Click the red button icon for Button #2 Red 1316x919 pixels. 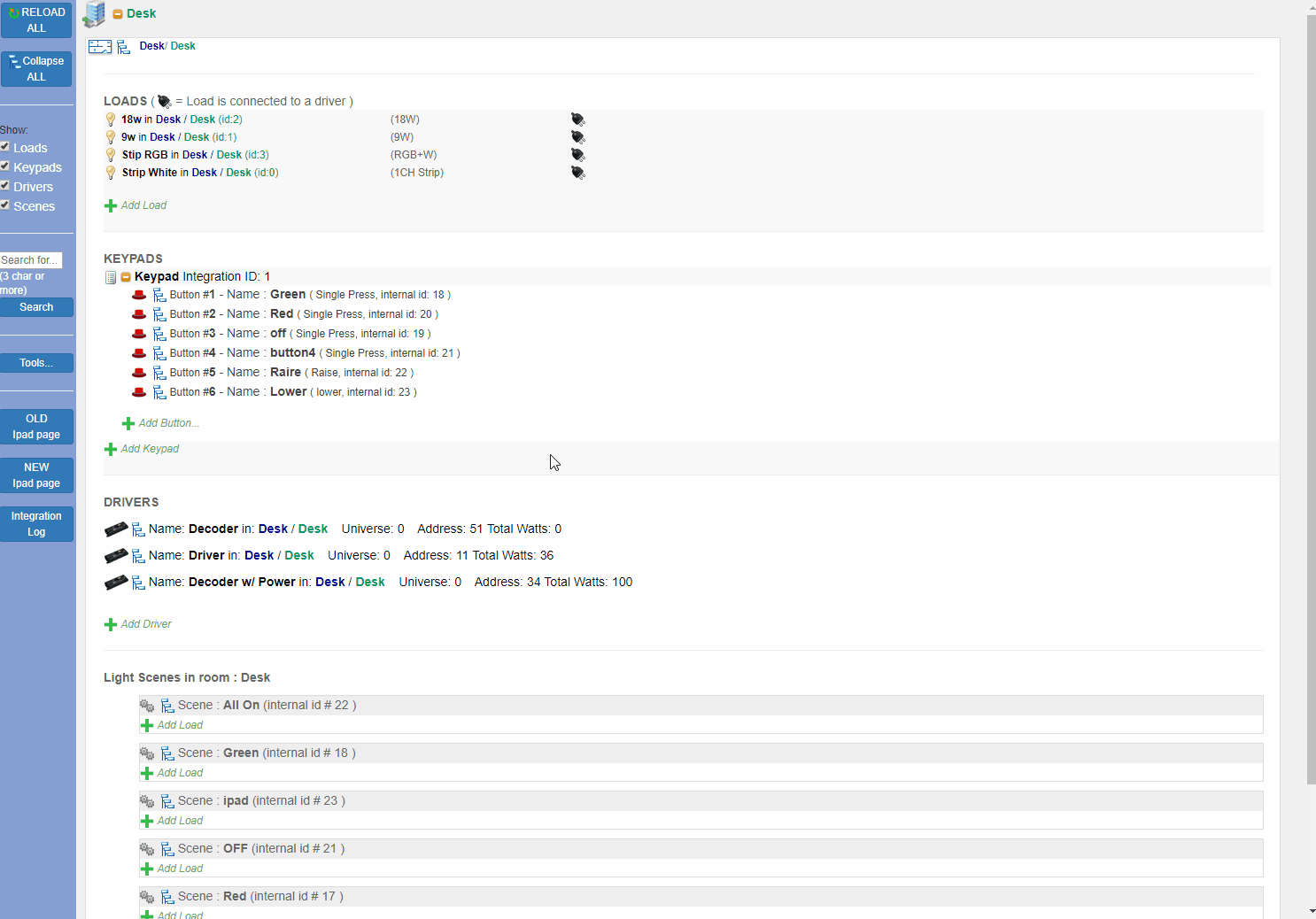139,314
